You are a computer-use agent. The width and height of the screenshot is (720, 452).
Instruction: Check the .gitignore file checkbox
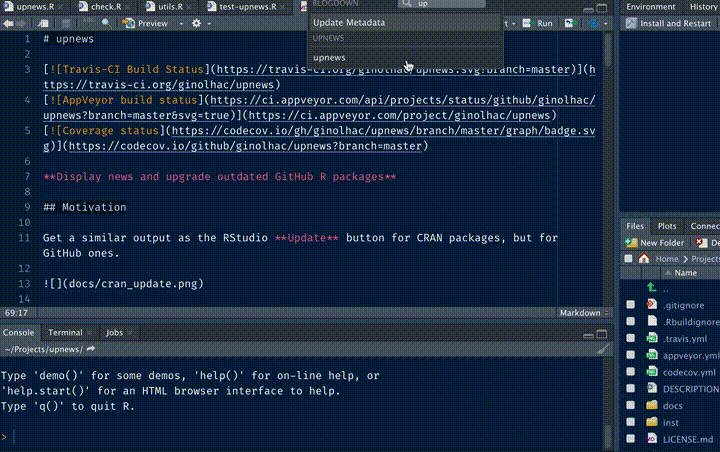tap(630, 305)
